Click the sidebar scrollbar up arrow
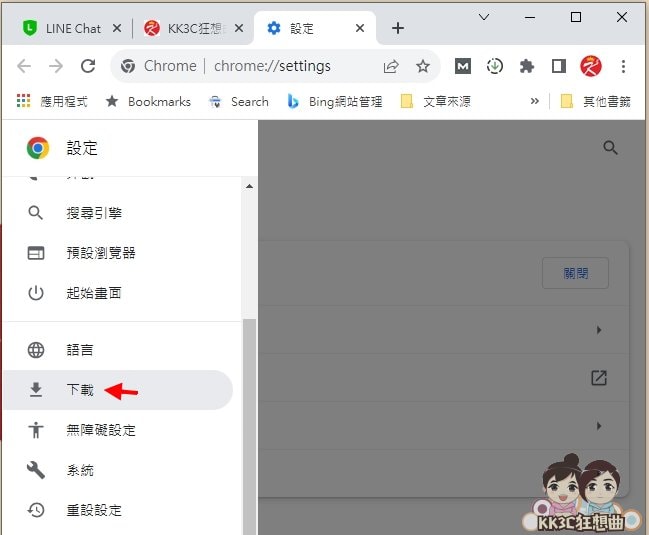The image size is (649, 535). 249,186
